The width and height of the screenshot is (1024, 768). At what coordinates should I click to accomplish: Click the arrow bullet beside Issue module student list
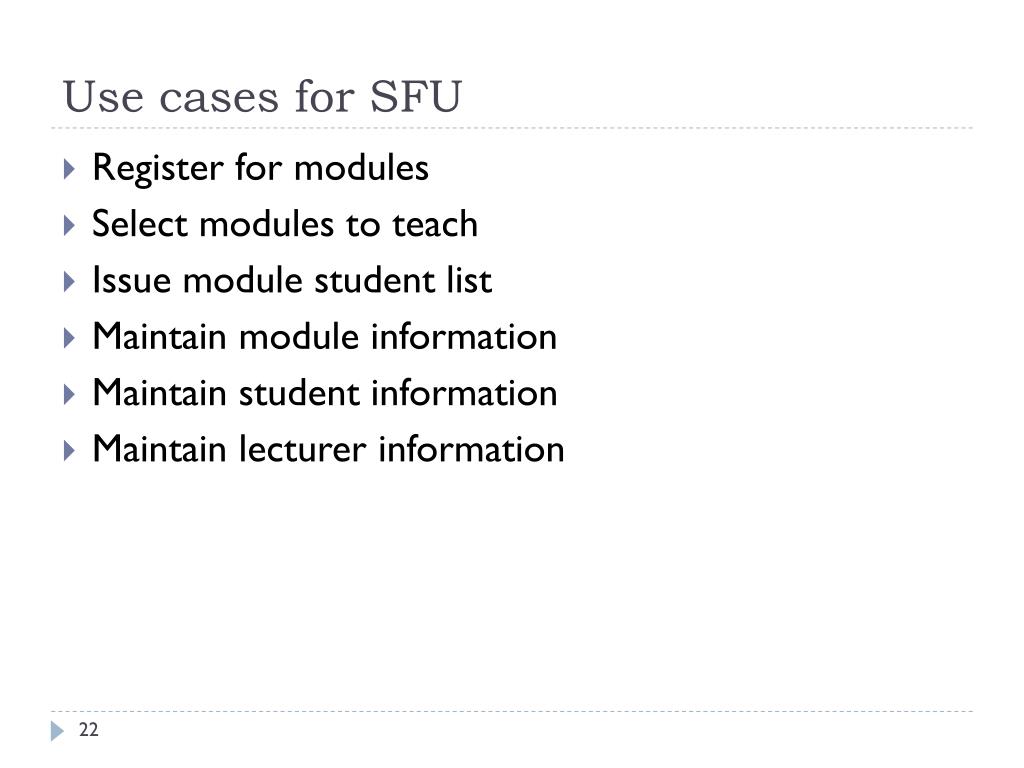click(70, 281)
